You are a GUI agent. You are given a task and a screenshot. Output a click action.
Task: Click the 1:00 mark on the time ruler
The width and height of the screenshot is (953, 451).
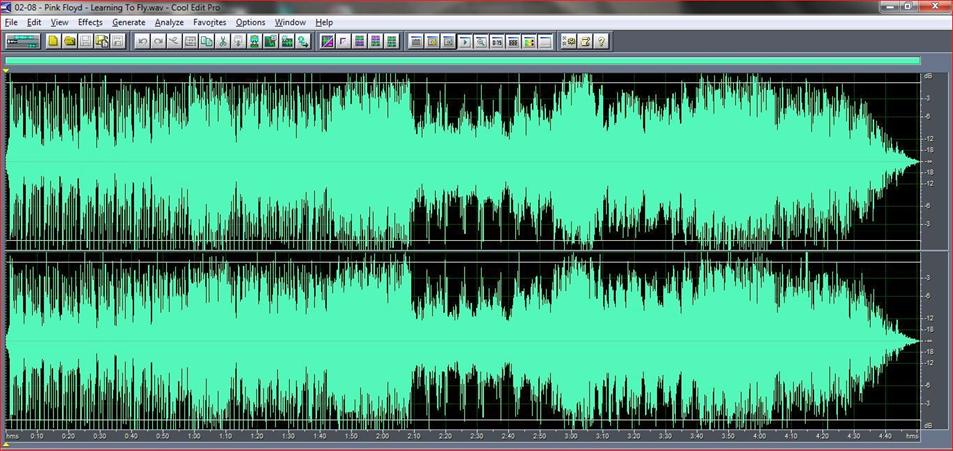point(194,436)
